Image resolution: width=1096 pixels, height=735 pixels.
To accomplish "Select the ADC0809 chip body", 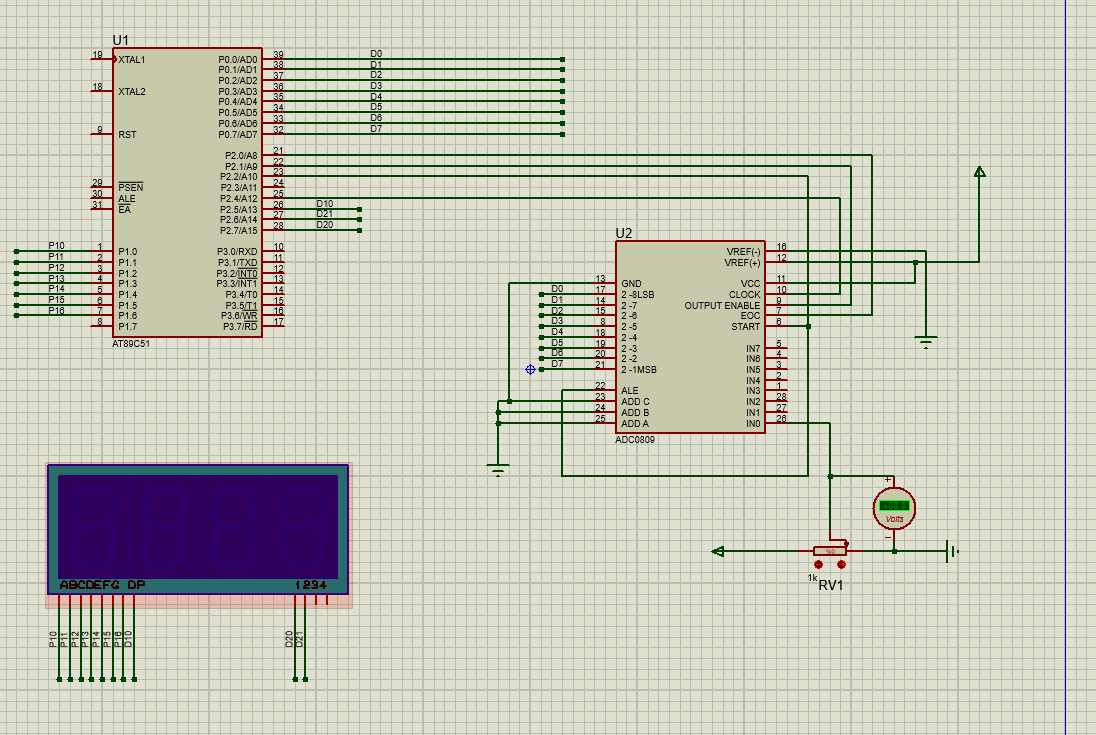I will tap(690, 337).
